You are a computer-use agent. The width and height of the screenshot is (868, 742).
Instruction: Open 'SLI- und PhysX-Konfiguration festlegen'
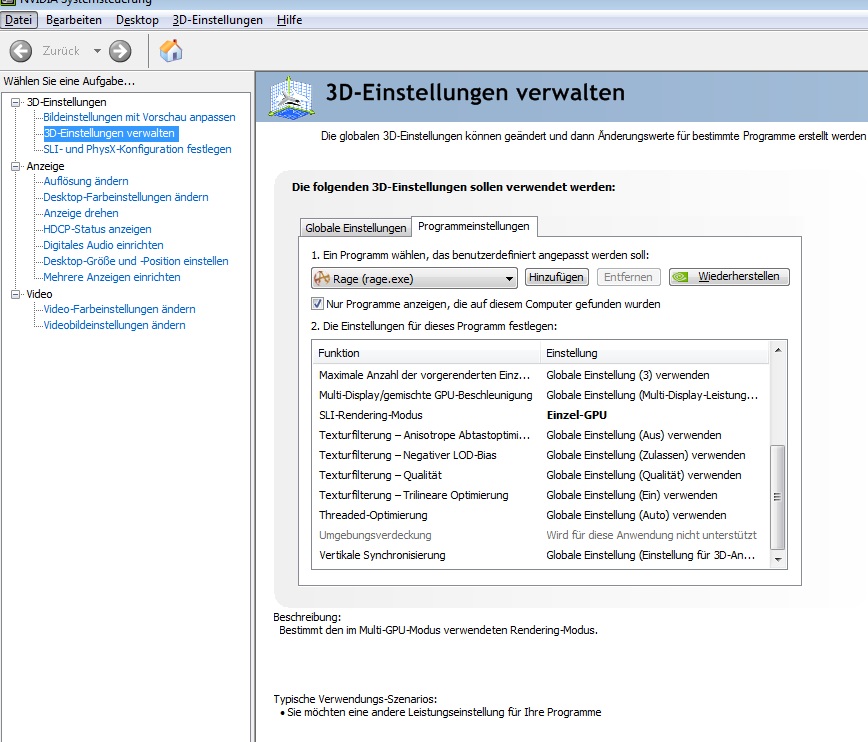pos(137,149)
